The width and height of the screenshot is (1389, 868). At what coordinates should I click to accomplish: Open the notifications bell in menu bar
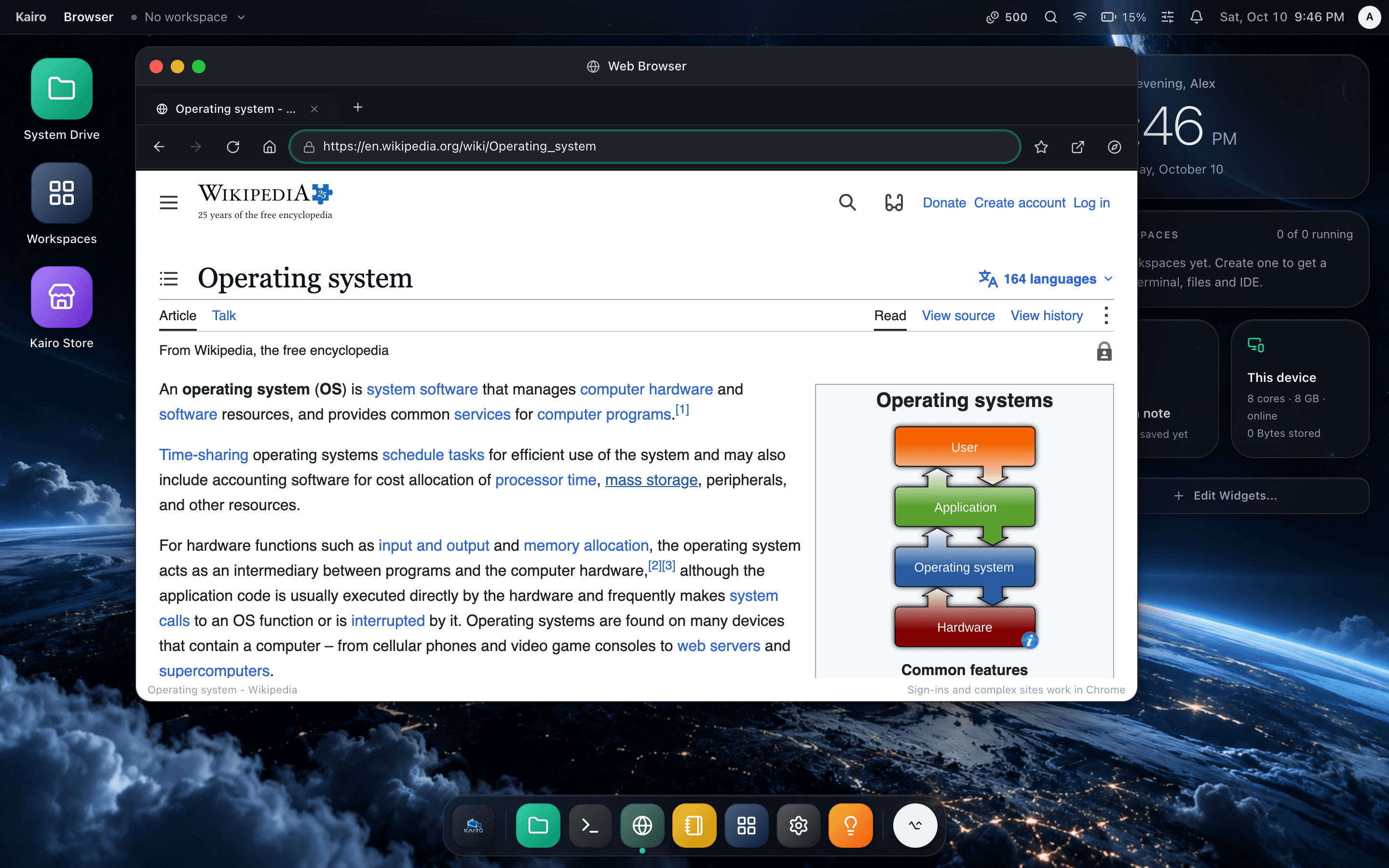point(1196,17)
